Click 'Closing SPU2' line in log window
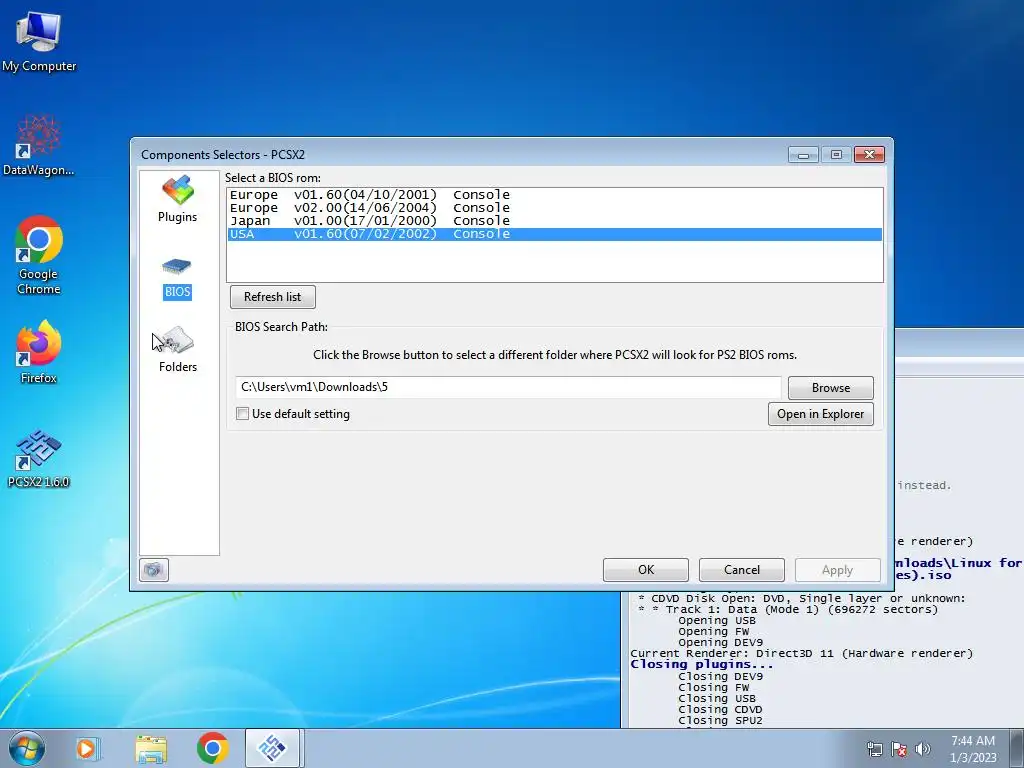The height and width of the screenshot is (768, 1024). click(720, 720)
